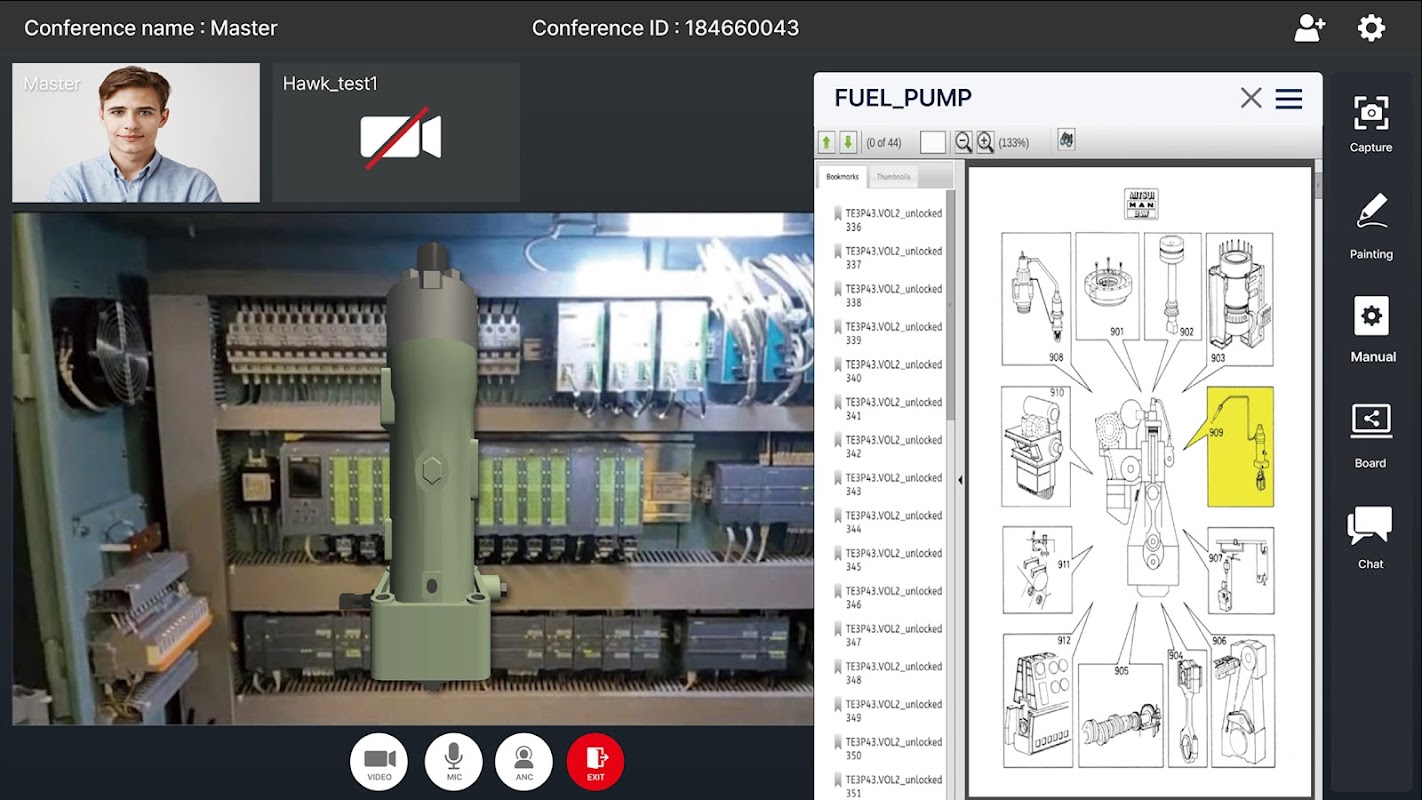Open the FUEL_PUMP hamburger menu
This screenshot has height=800, width=1422.
tap(1289, 98)
